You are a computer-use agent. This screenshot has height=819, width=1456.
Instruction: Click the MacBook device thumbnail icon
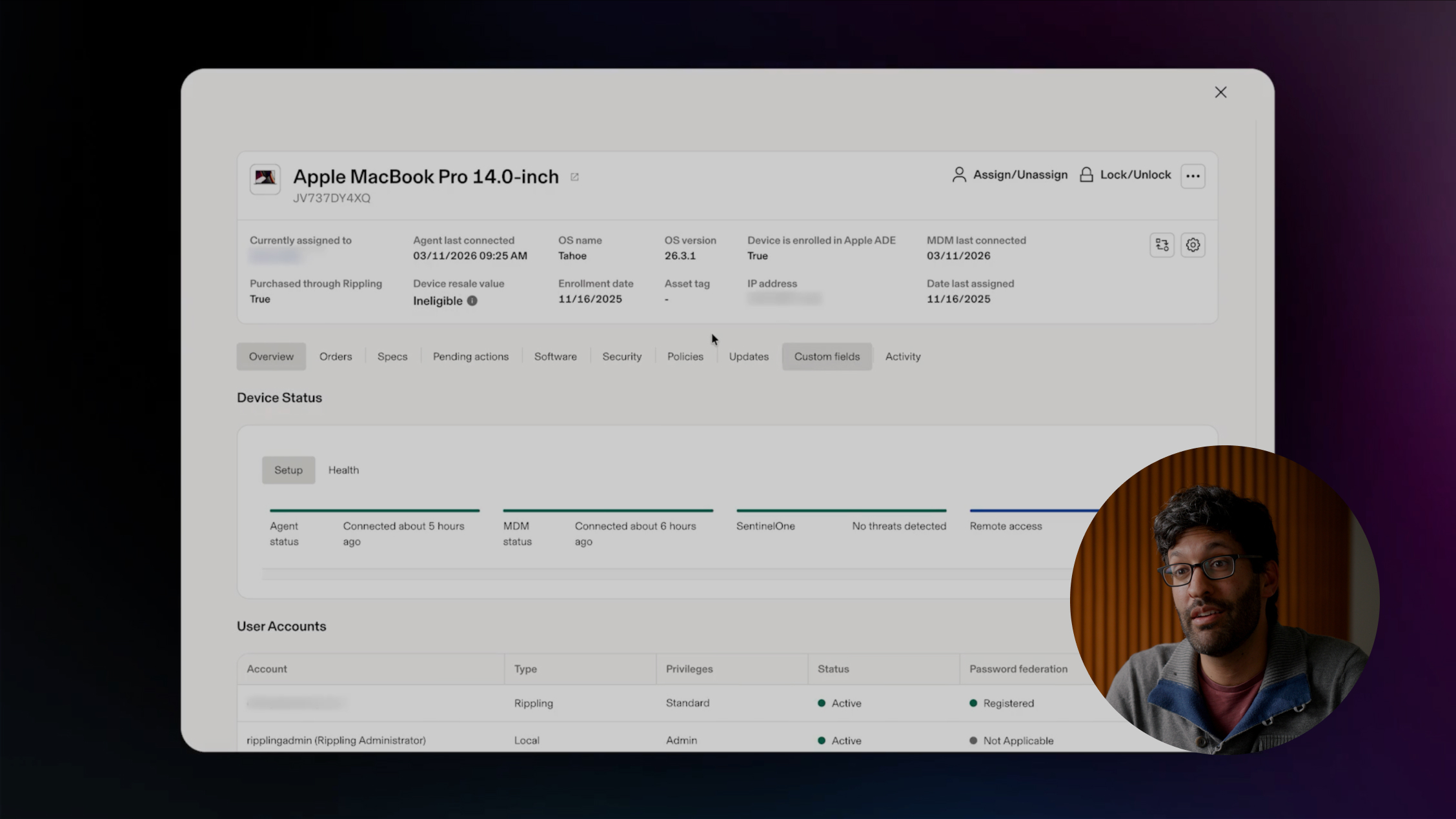click(265, 179)
